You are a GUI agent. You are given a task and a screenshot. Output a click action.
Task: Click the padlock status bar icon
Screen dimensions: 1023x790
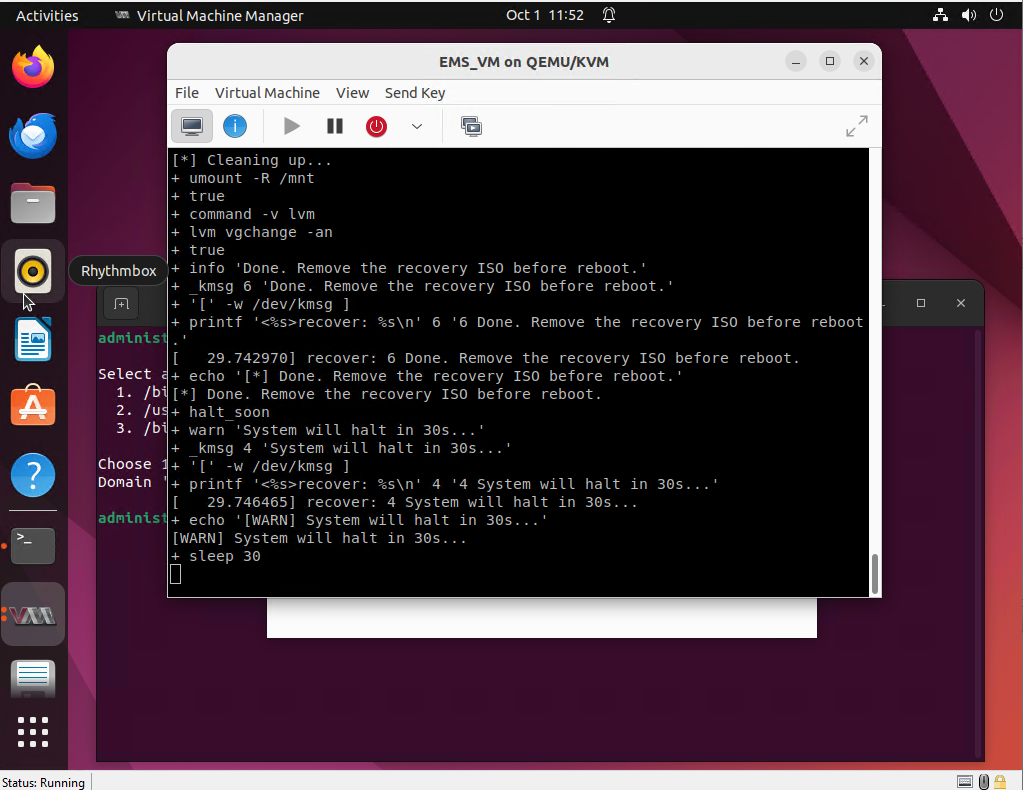(1000, 782)
